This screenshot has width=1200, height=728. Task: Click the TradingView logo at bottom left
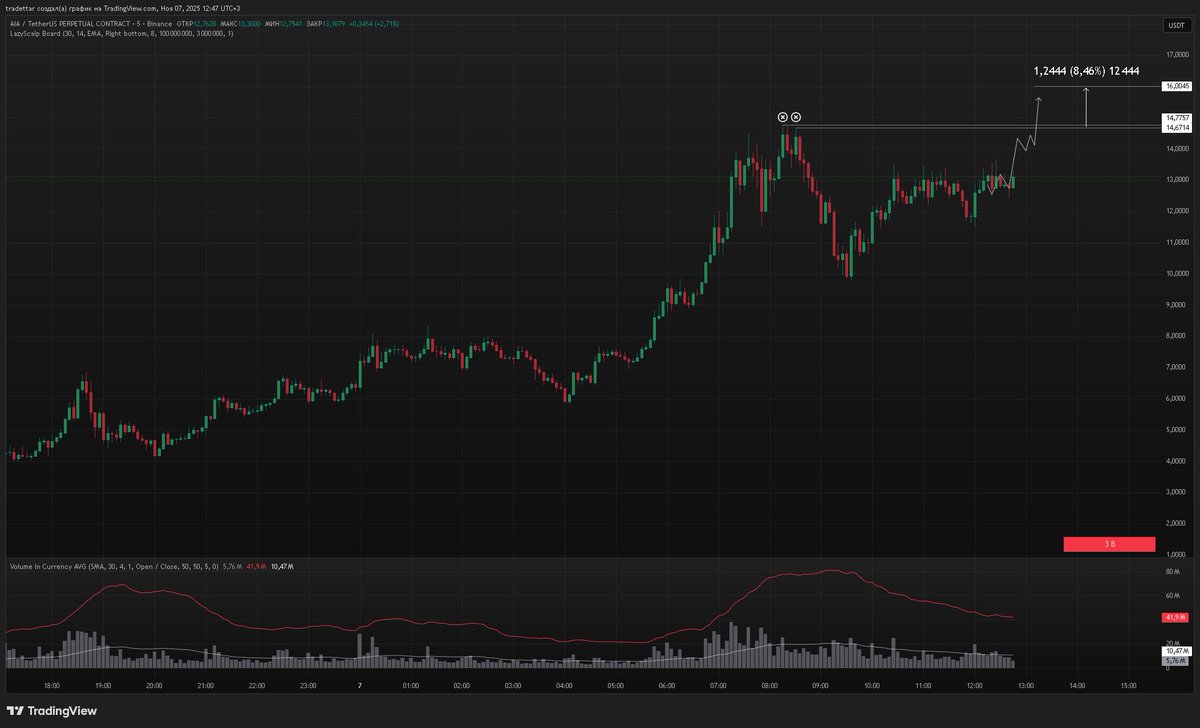(x=51, y=711)
